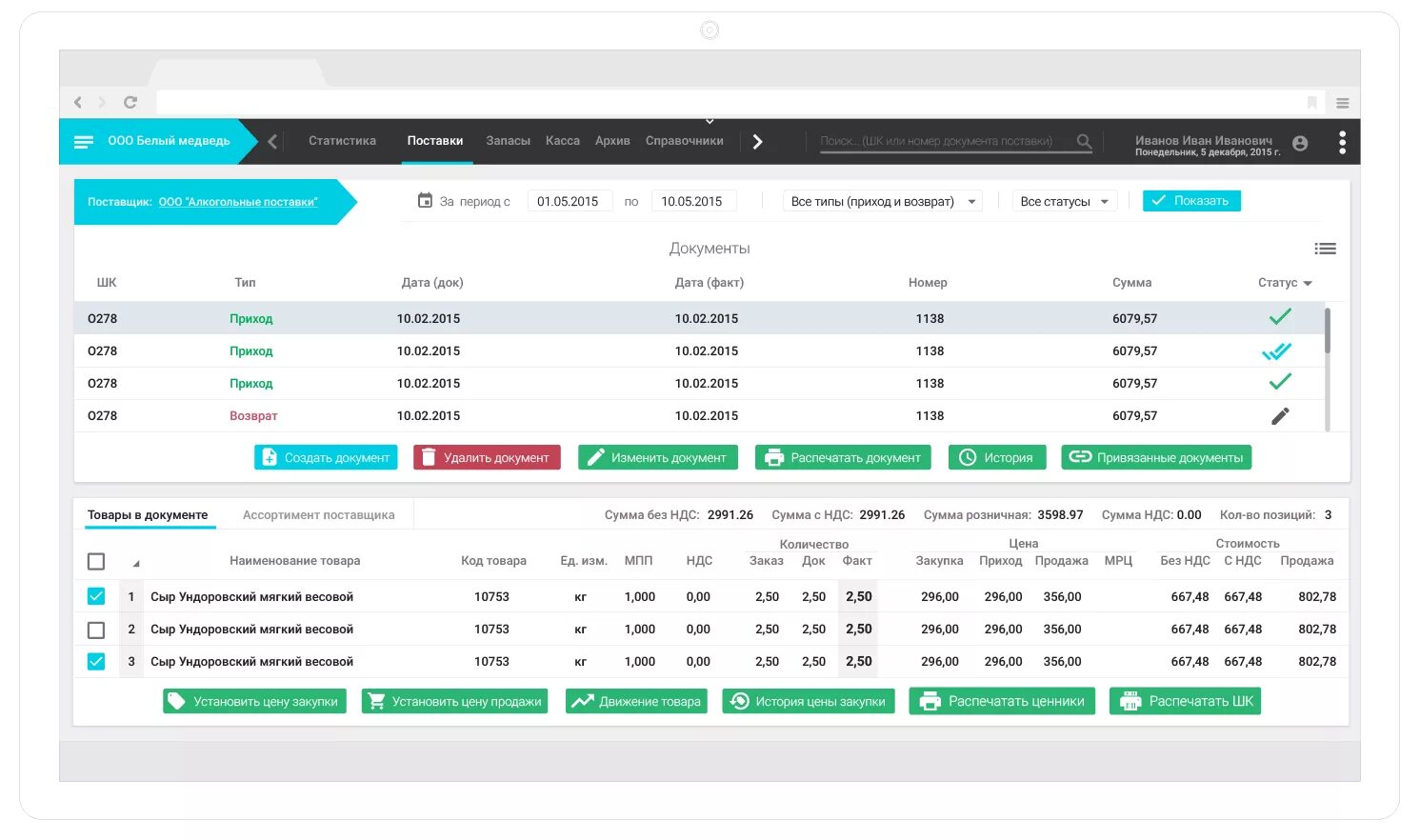Reload the browser page
1420x840 pixels.
pyautogui.click(x=130, y=102)
